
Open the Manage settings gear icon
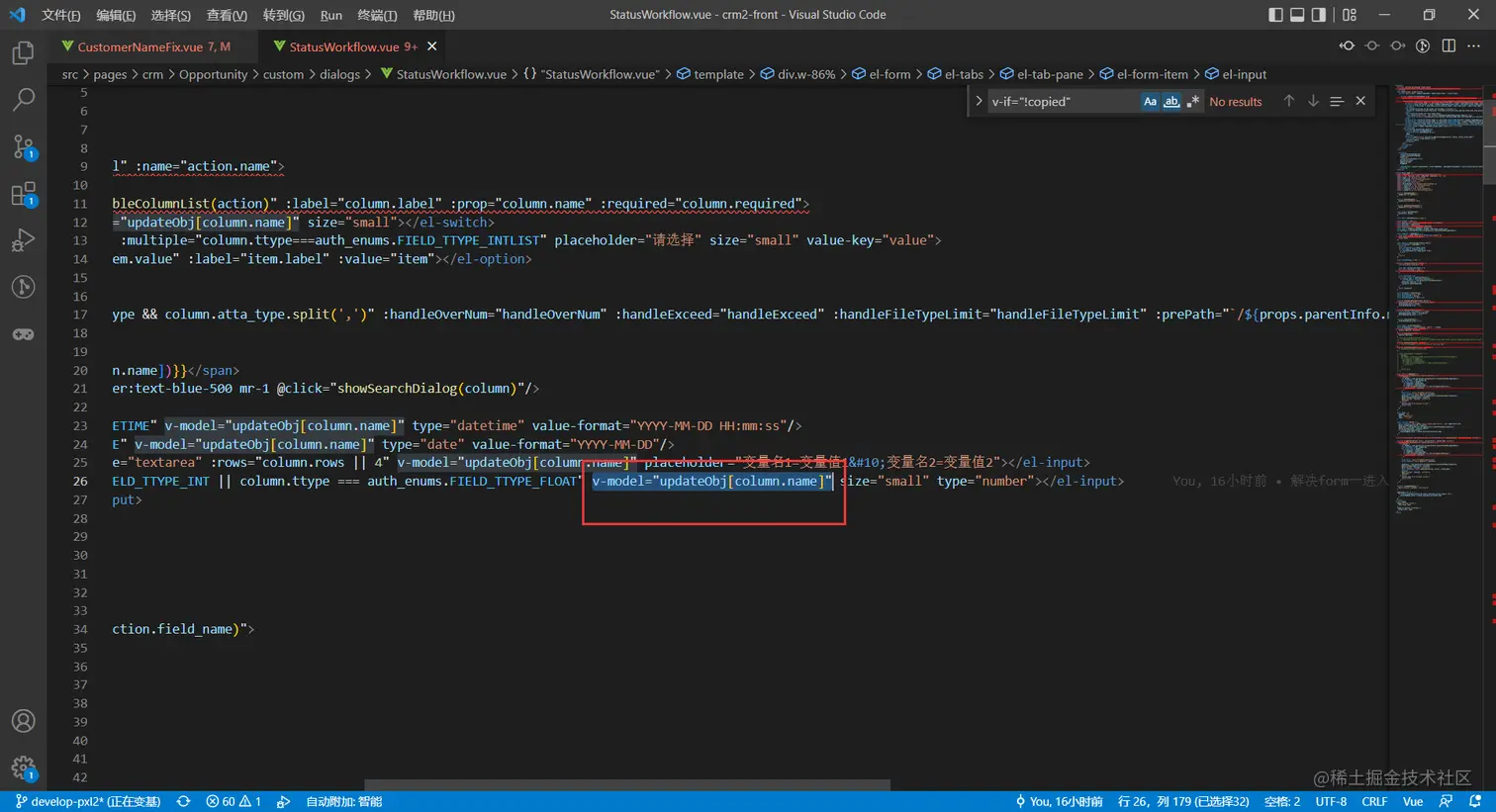[x=23, y=767]
